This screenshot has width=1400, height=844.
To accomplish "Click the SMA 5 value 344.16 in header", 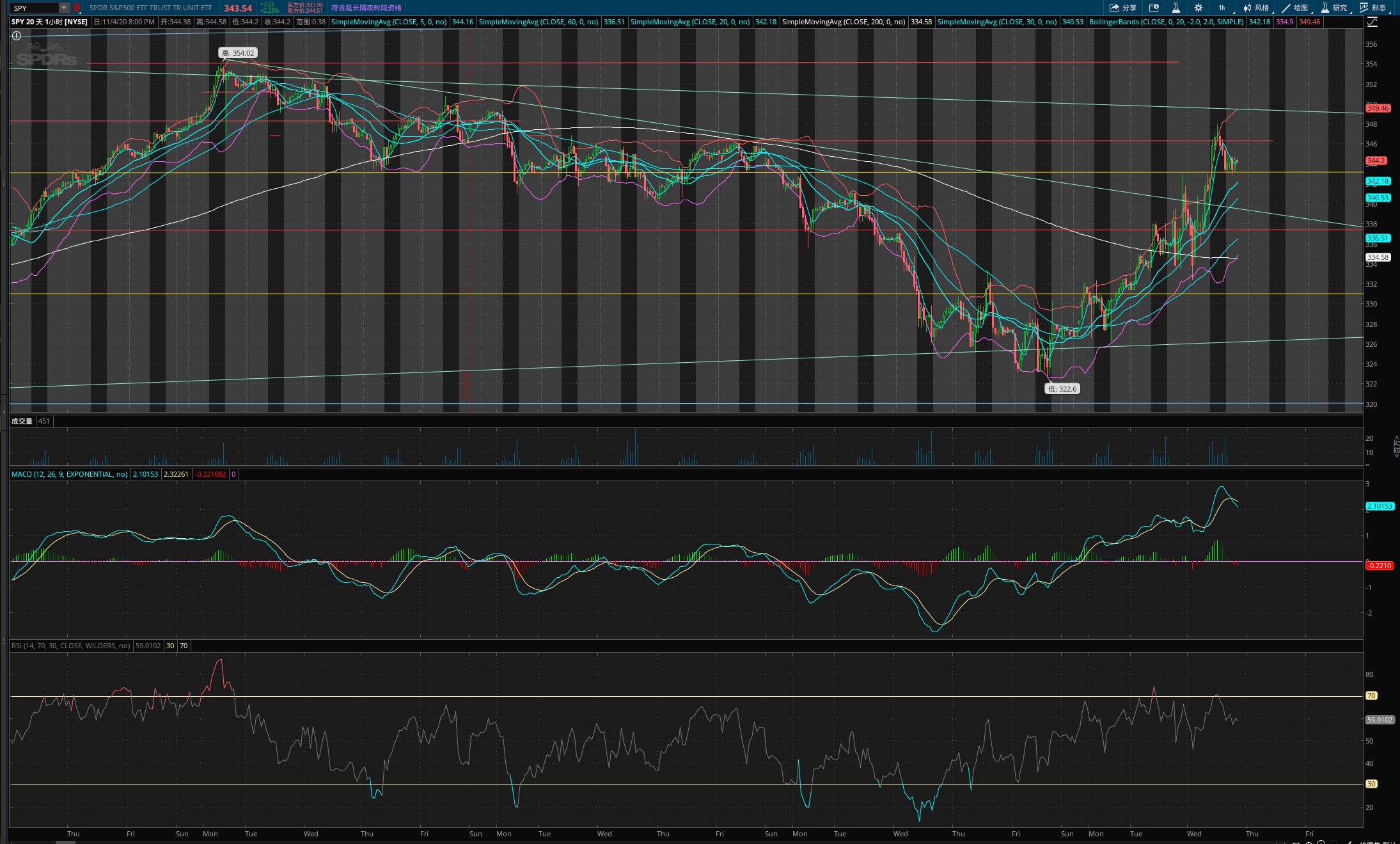I will pos(462,22).
